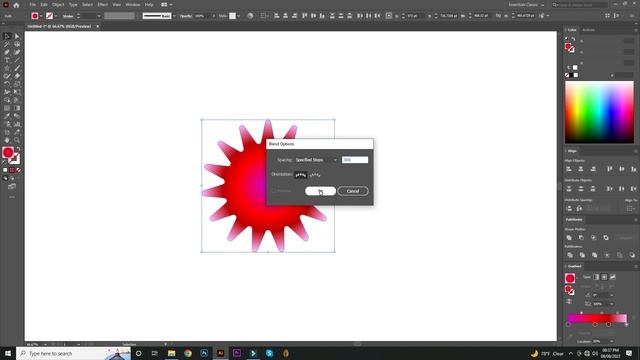Click the Minus Front shape mode icon

pos(581,238)
